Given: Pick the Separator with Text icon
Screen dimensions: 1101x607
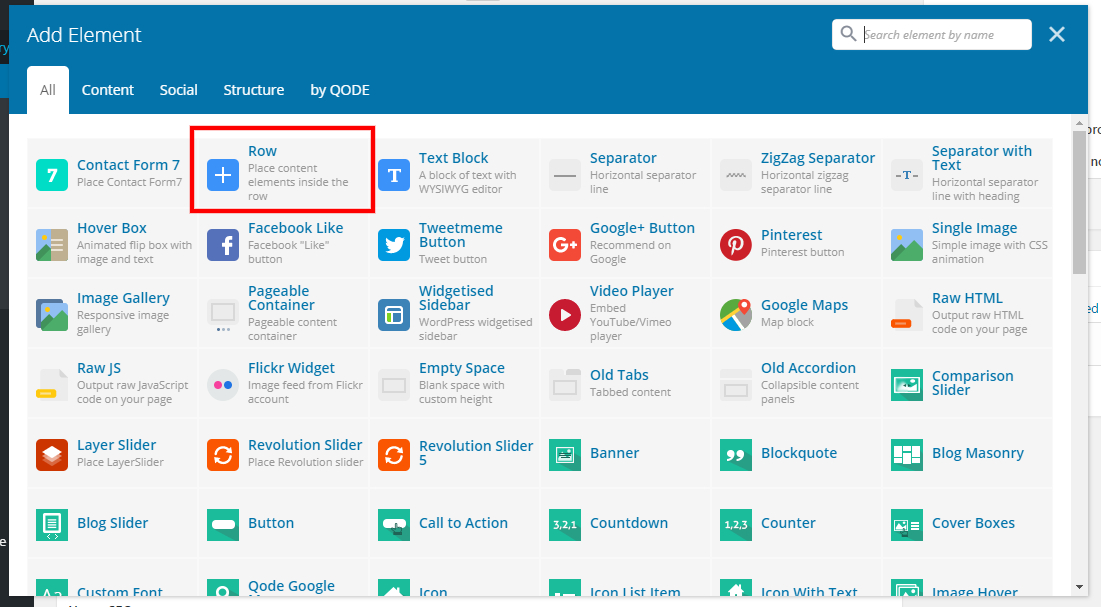Looking at the screenshot, I should tap(906, 175).
